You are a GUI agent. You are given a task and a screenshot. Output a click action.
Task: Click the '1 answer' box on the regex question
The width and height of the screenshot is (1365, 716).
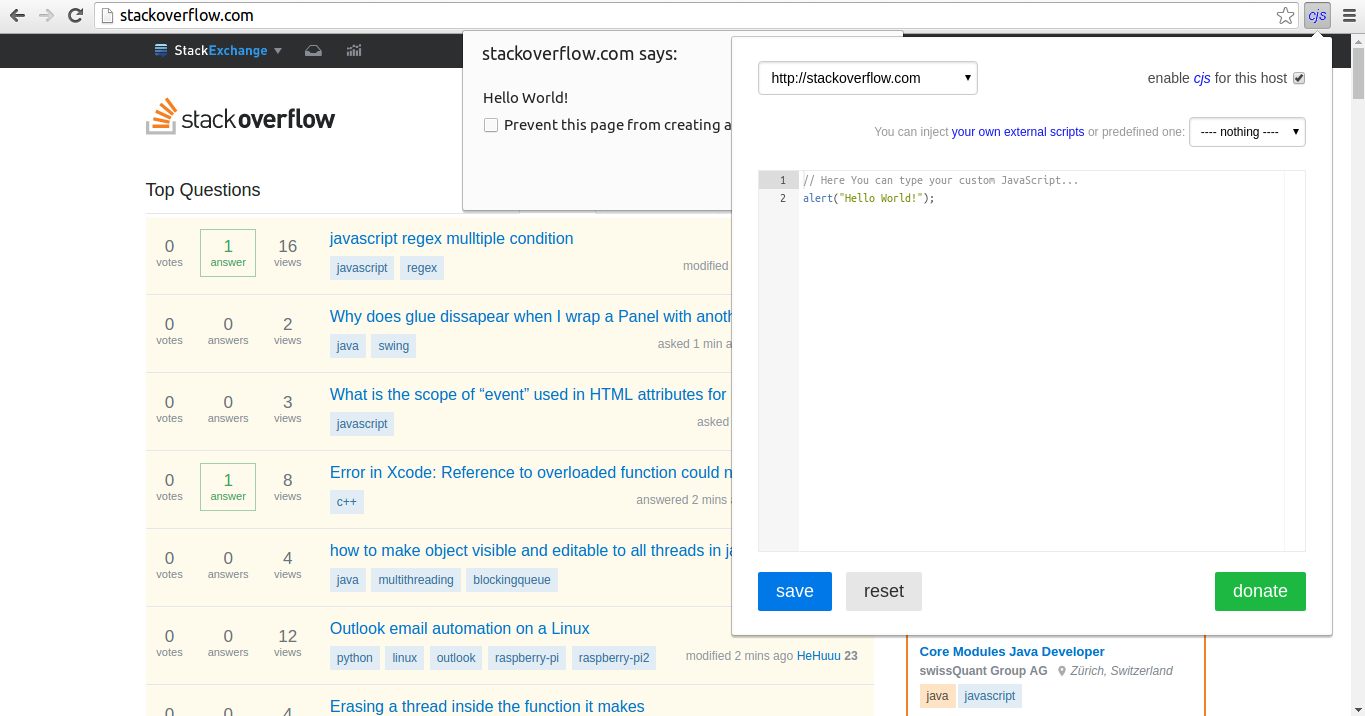[x=228, y=253]
